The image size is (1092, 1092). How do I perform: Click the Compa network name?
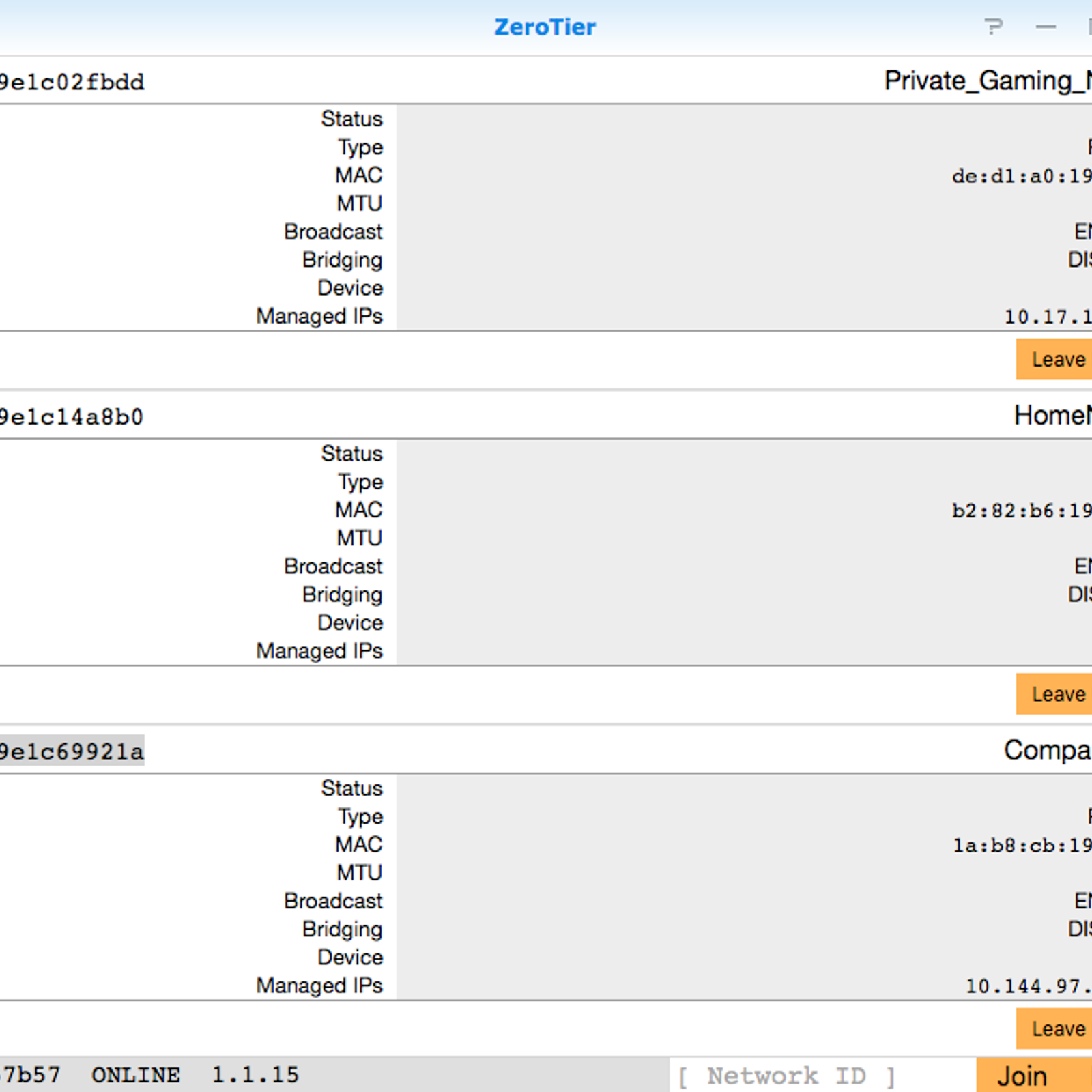(x=1048, y=751)
